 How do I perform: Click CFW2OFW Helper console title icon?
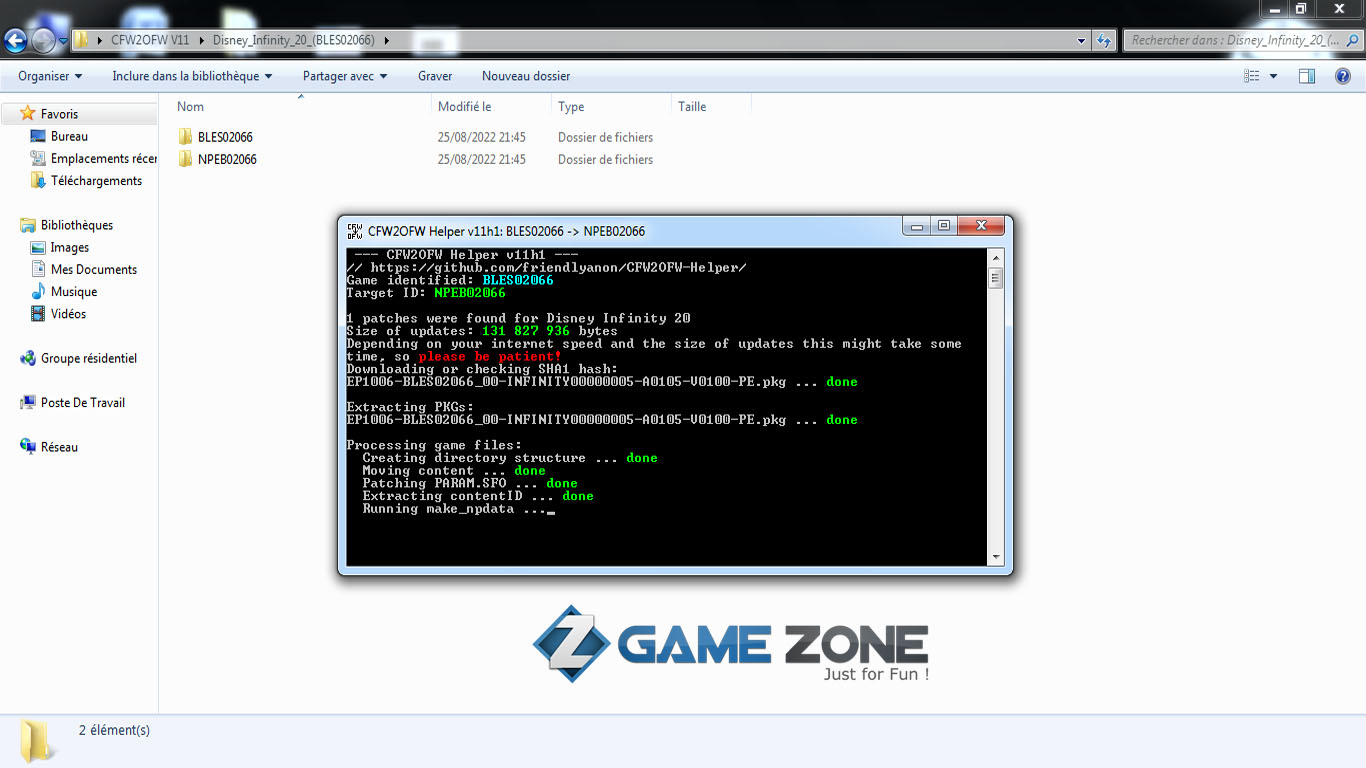tap(354, 231)
